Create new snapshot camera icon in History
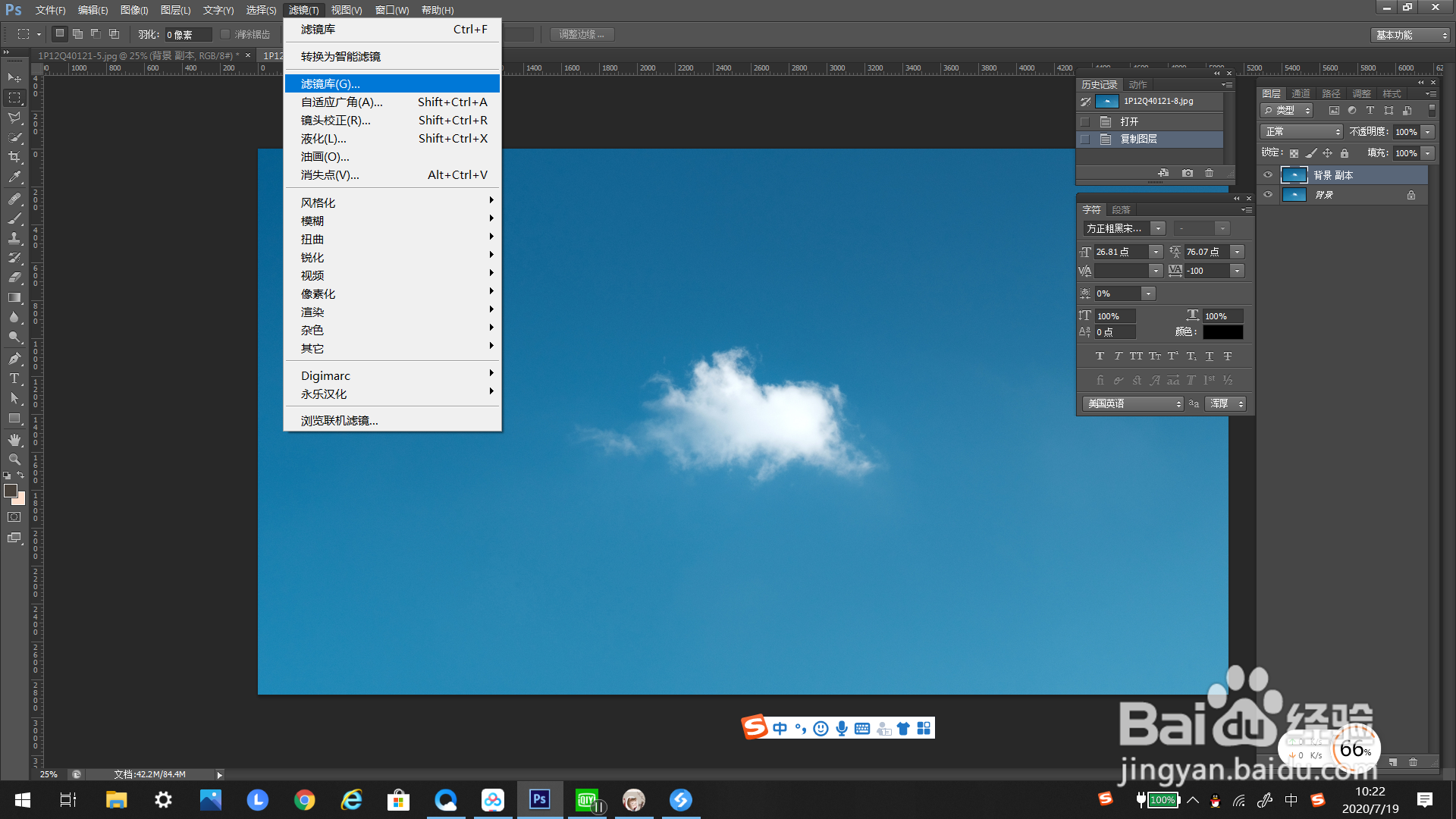Screen dimensions: 1456x819 [1188, 173]
